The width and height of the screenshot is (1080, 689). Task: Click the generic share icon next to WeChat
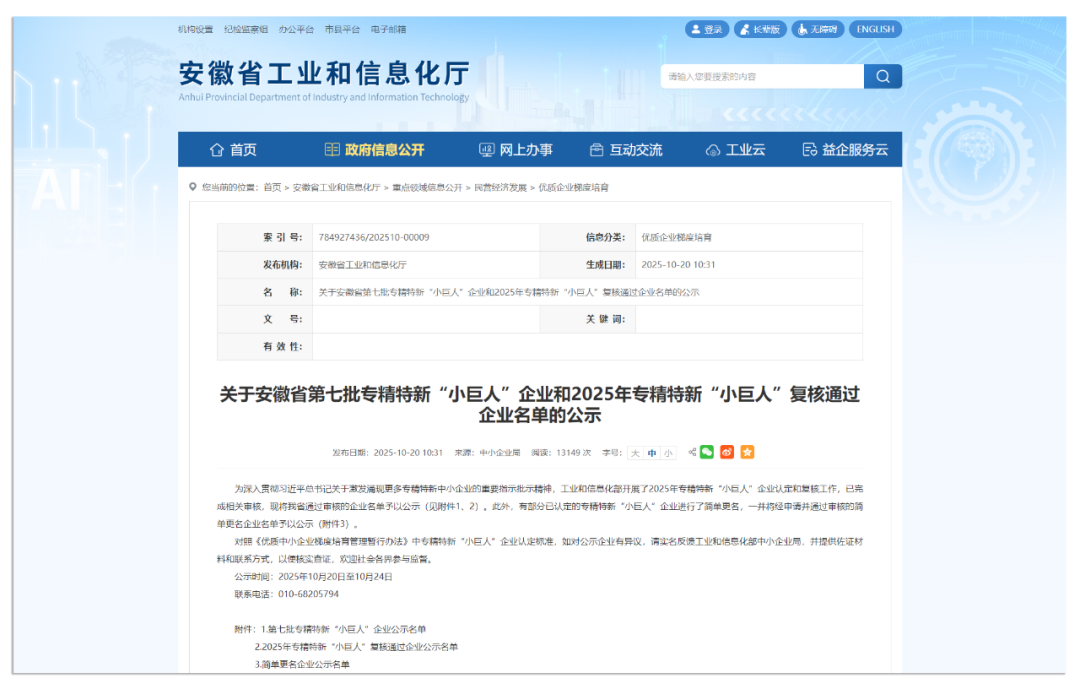692,452
